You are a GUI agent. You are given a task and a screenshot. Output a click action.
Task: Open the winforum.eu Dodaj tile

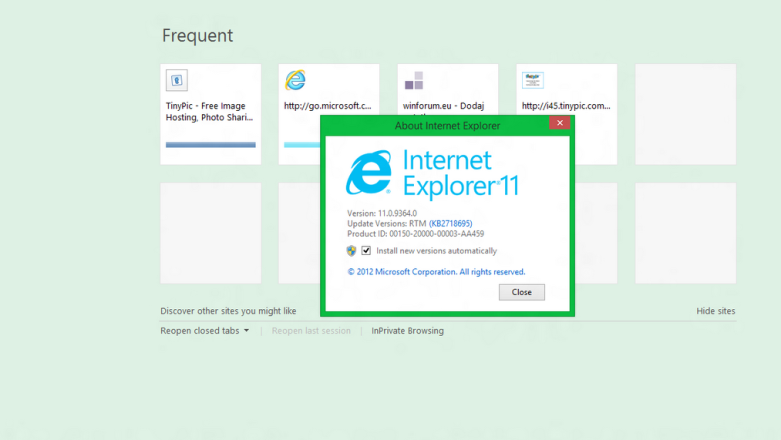point(447,90)
